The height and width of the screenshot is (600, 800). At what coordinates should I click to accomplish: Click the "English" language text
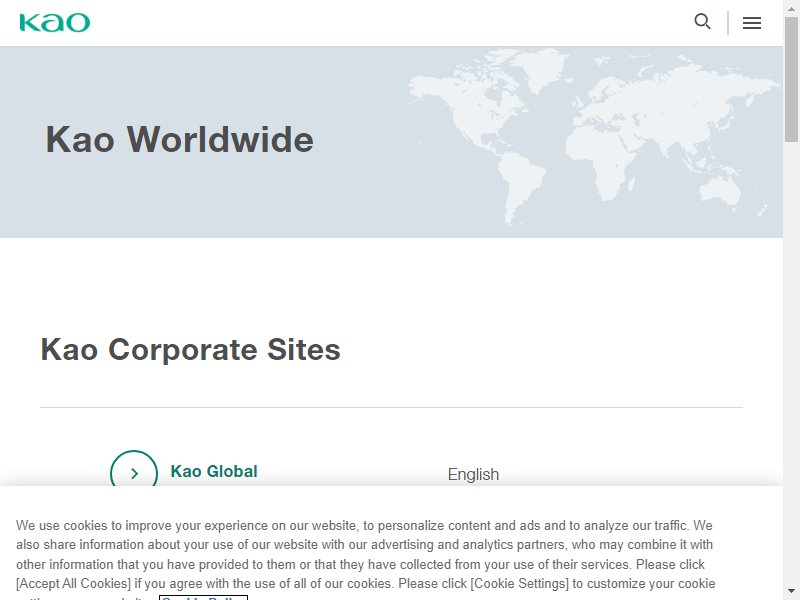(x=473, y=474)
